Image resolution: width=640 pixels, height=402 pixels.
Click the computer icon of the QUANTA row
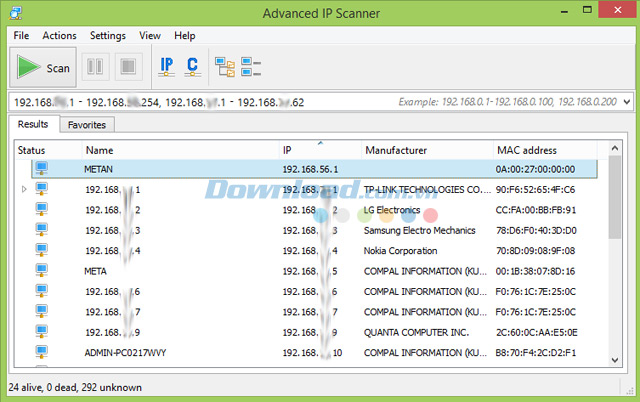coord(41,331)
